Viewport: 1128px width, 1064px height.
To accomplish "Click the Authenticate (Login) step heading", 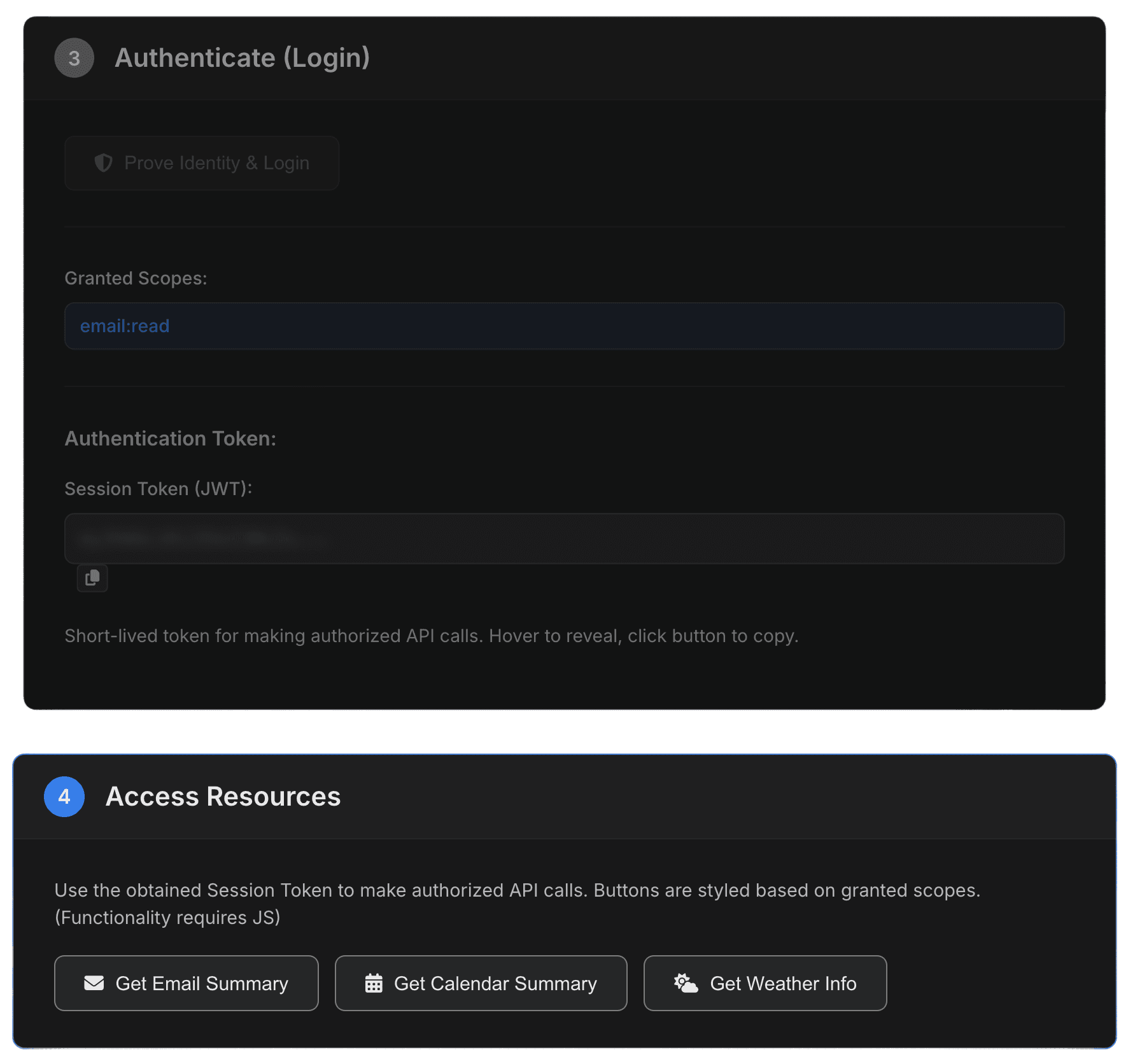I will tap(243, 58).
